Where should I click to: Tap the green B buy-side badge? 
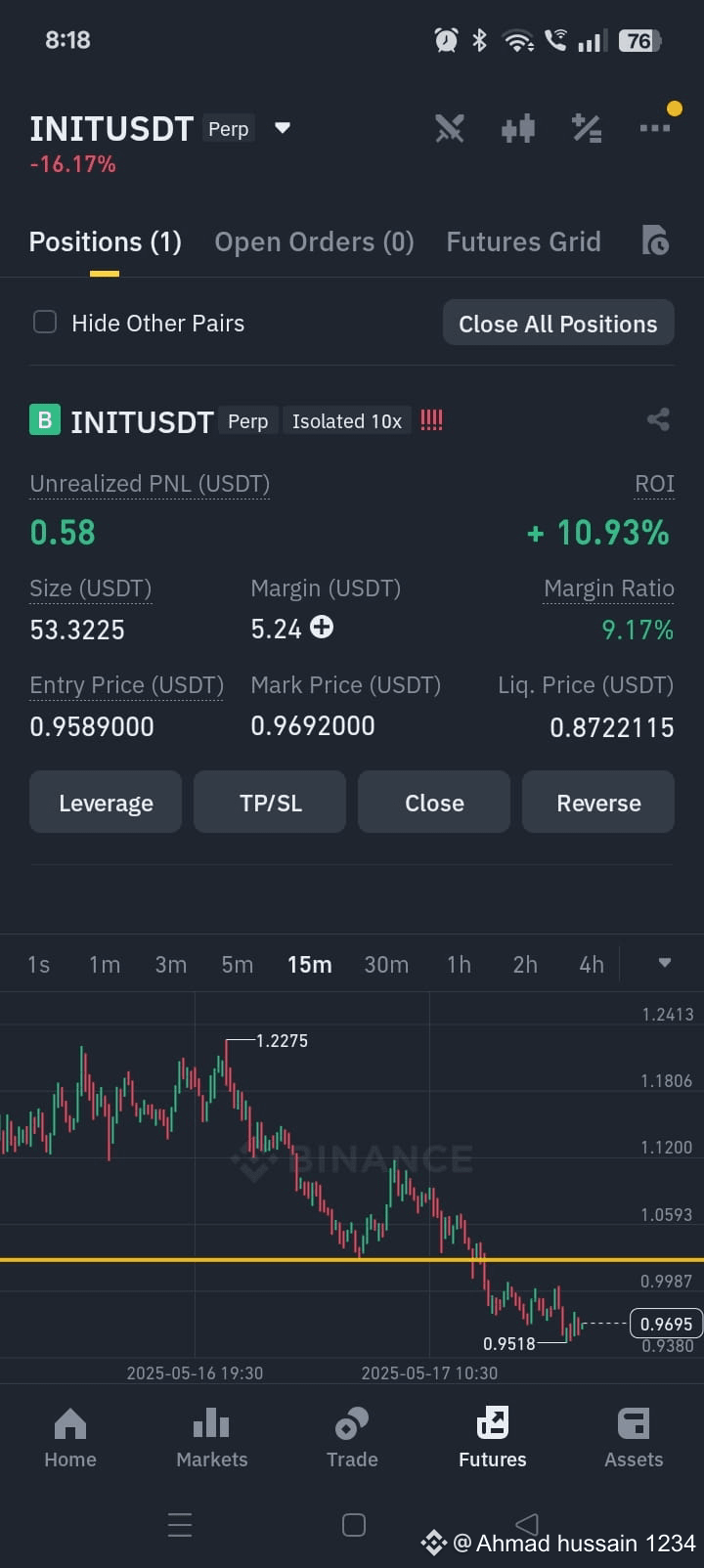tap(44, 420)
